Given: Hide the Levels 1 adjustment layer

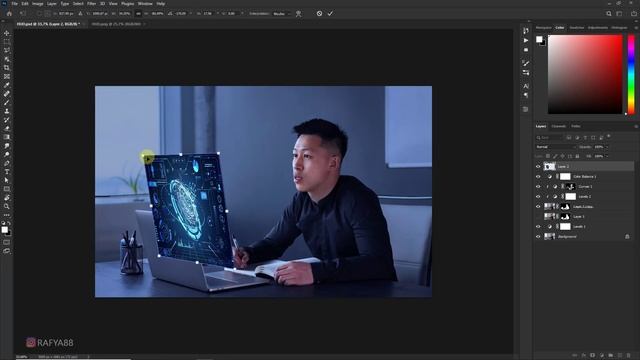Looking at the screenshot, I should click(538, 227).
